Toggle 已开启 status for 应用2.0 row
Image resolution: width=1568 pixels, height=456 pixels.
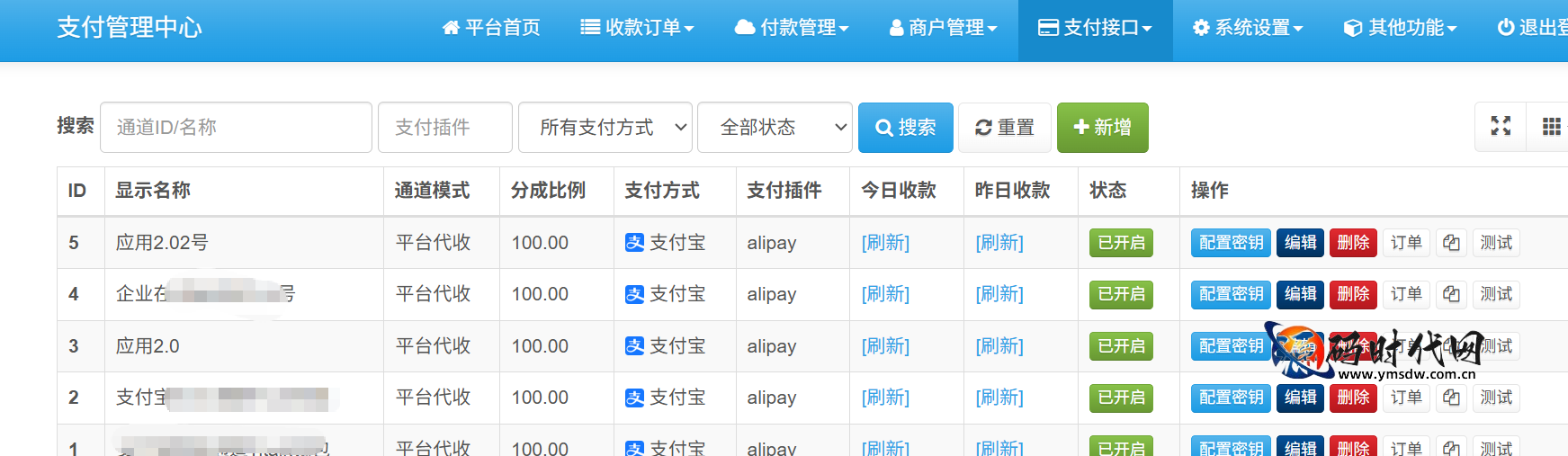(x=1121, y=346)
